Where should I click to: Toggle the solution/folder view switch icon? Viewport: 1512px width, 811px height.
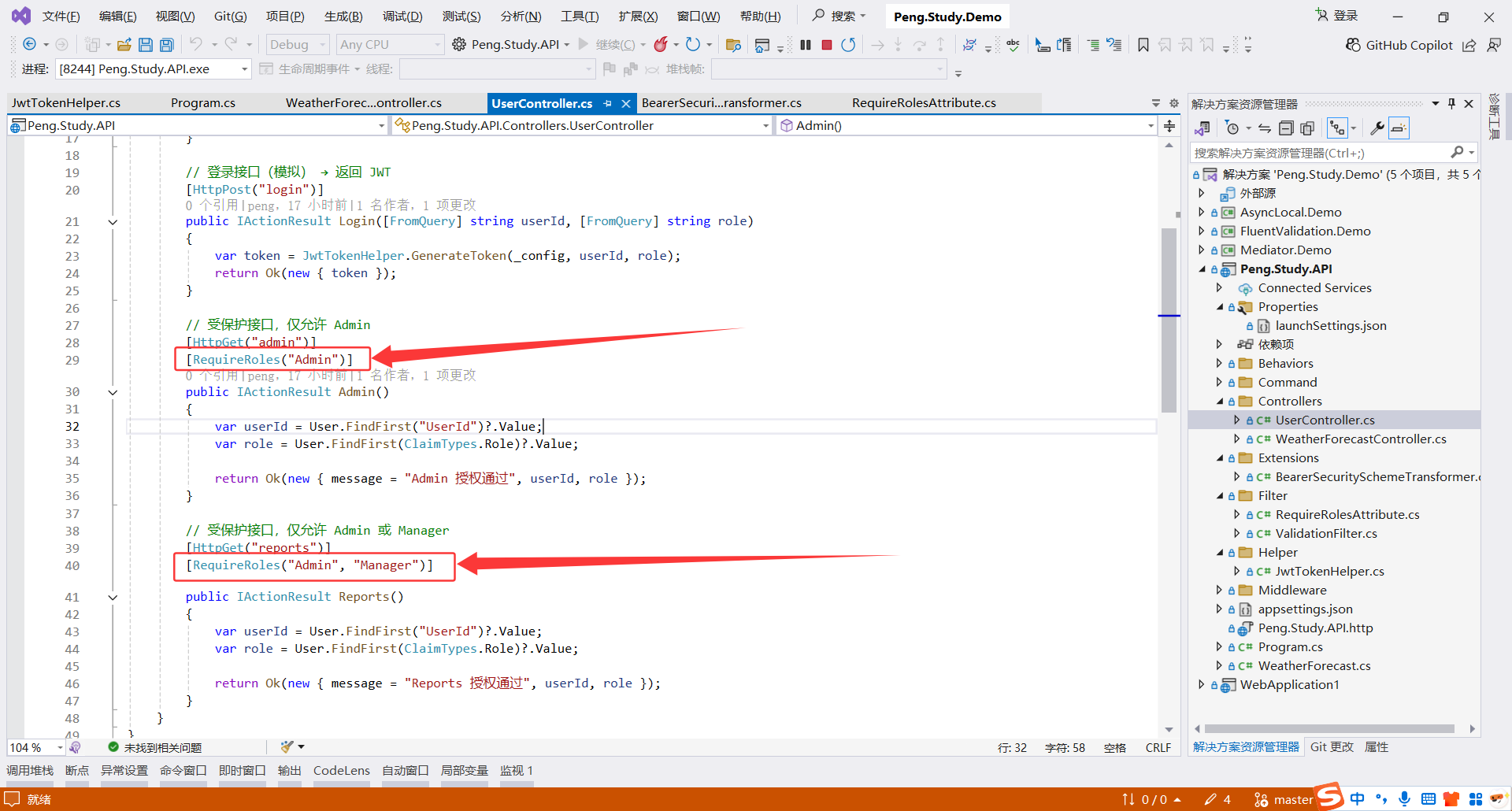coord(1337,128)
